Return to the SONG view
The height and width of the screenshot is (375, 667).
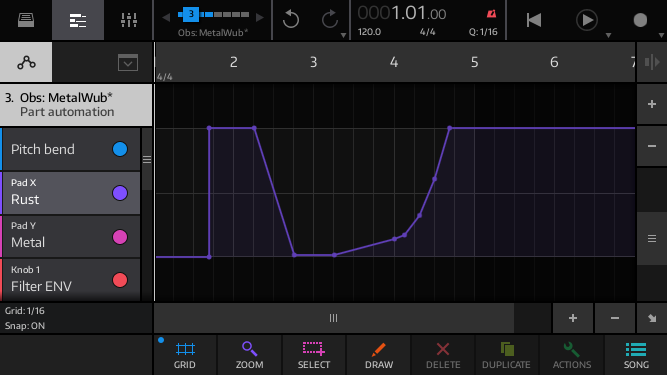[x=636, y=355]
